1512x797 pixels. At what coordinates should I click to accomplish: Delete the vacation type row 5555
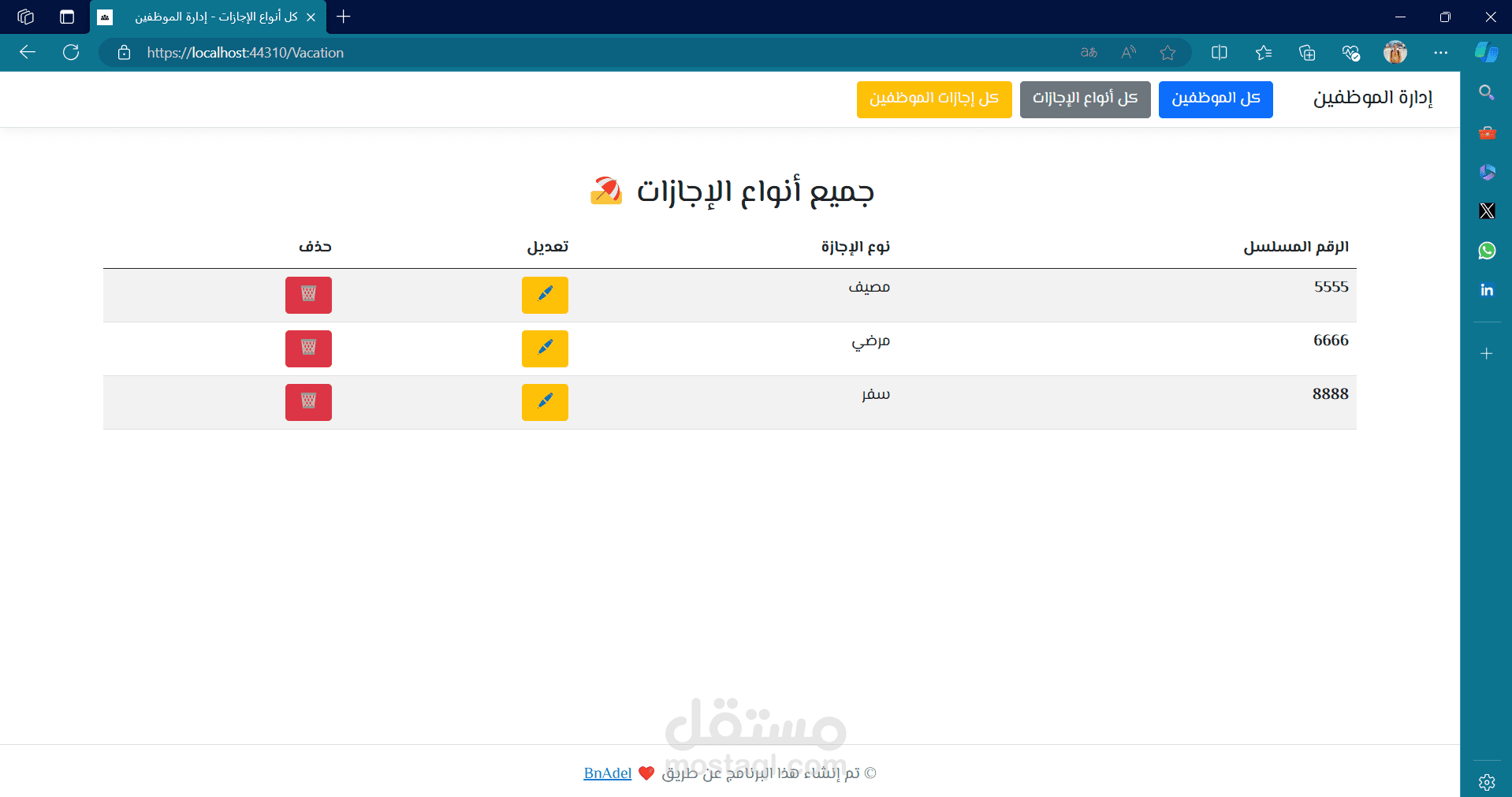coord(308,295)
